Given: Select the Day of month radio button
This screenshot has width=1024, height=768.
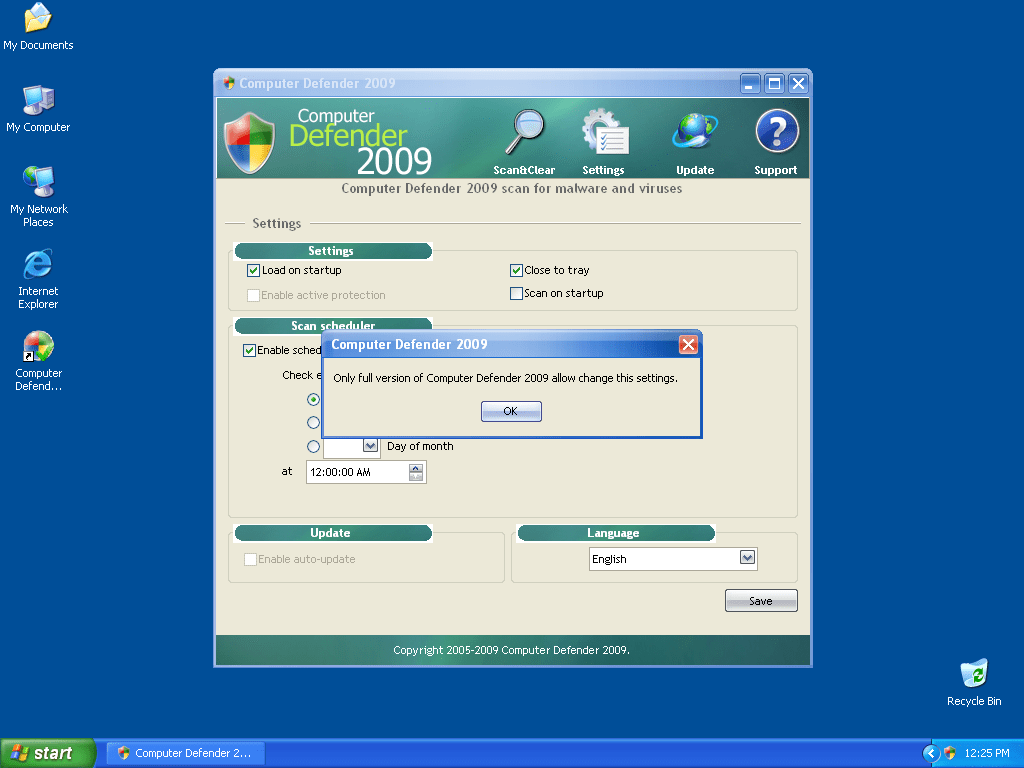Looking at the screenshot, I should tap(313, 446).
